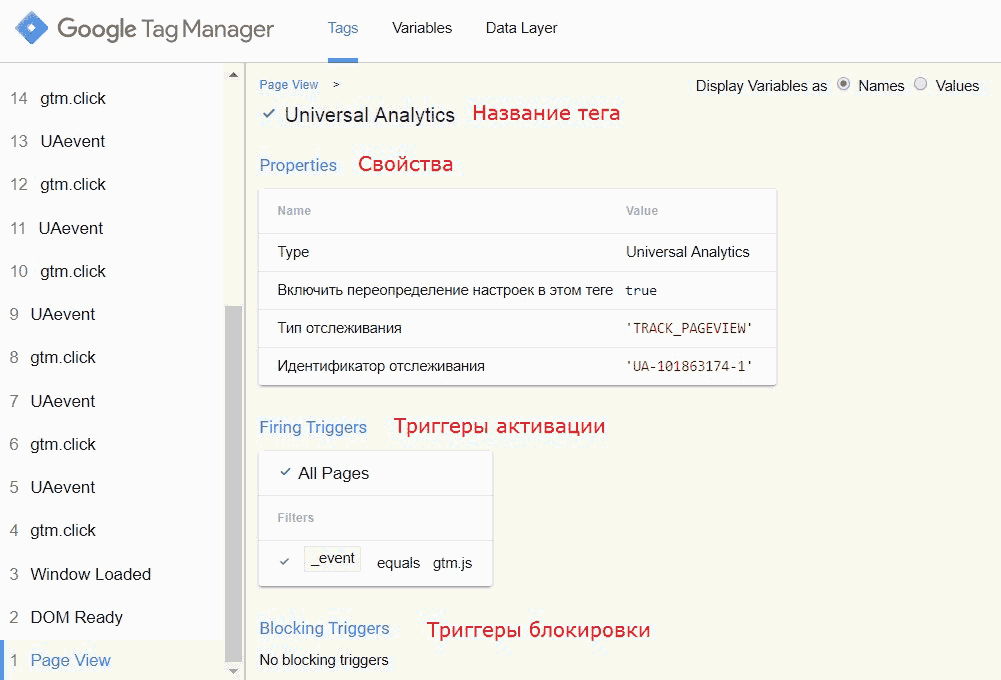Click the Blocking Triggers heading
The width and height of the screenshot is (1001, 680).
pyautogui.click(x=324, y=628)
